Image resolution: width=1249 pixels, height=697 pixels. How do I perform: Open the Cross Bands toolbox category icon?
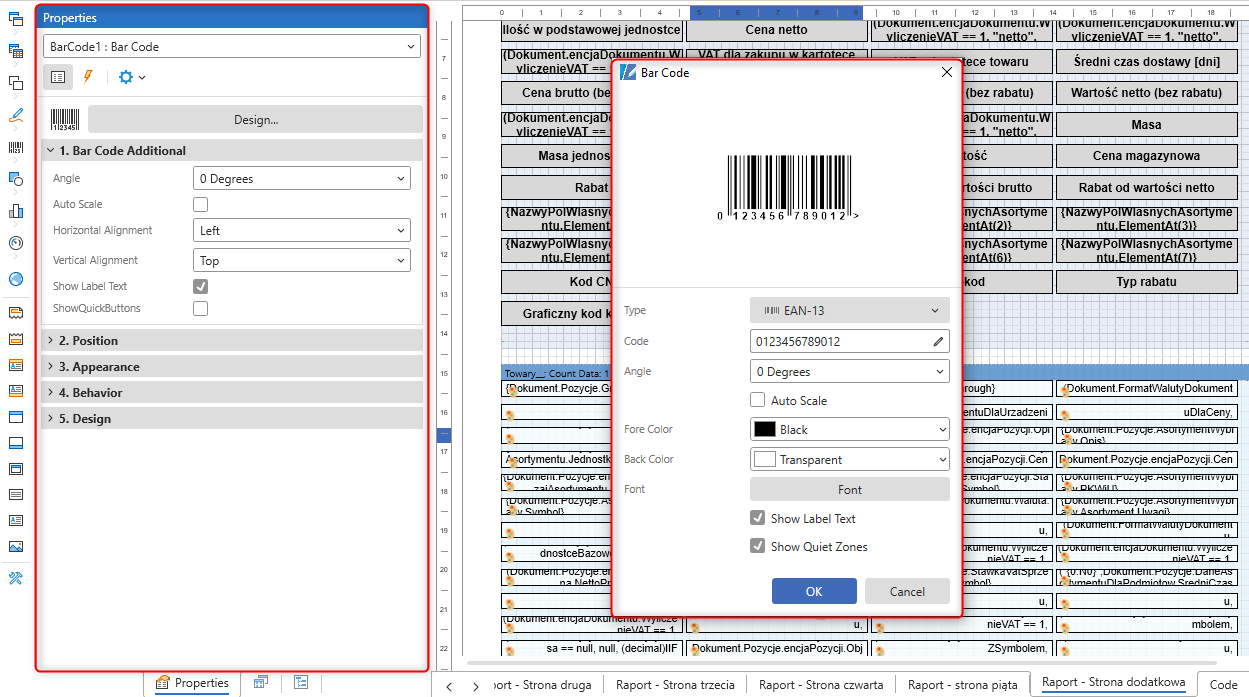[16, 51]
